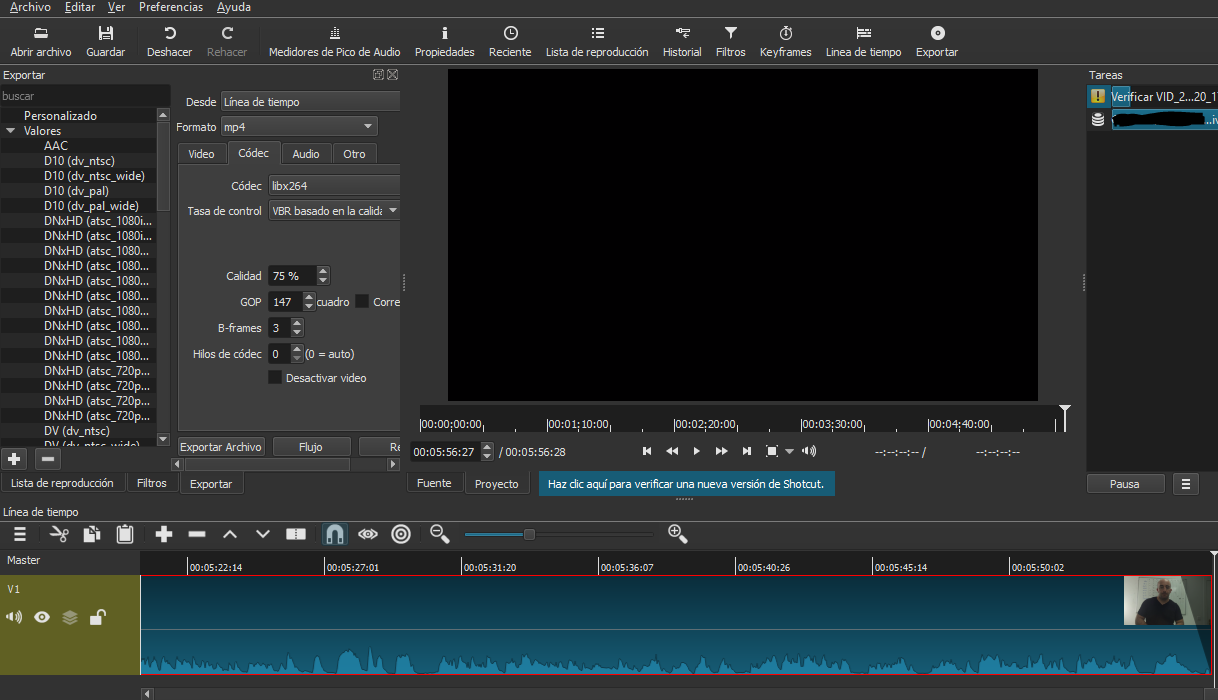Click the timeline zoom in magnifier
Viewport: 1218px width, 700px height.
677,534
